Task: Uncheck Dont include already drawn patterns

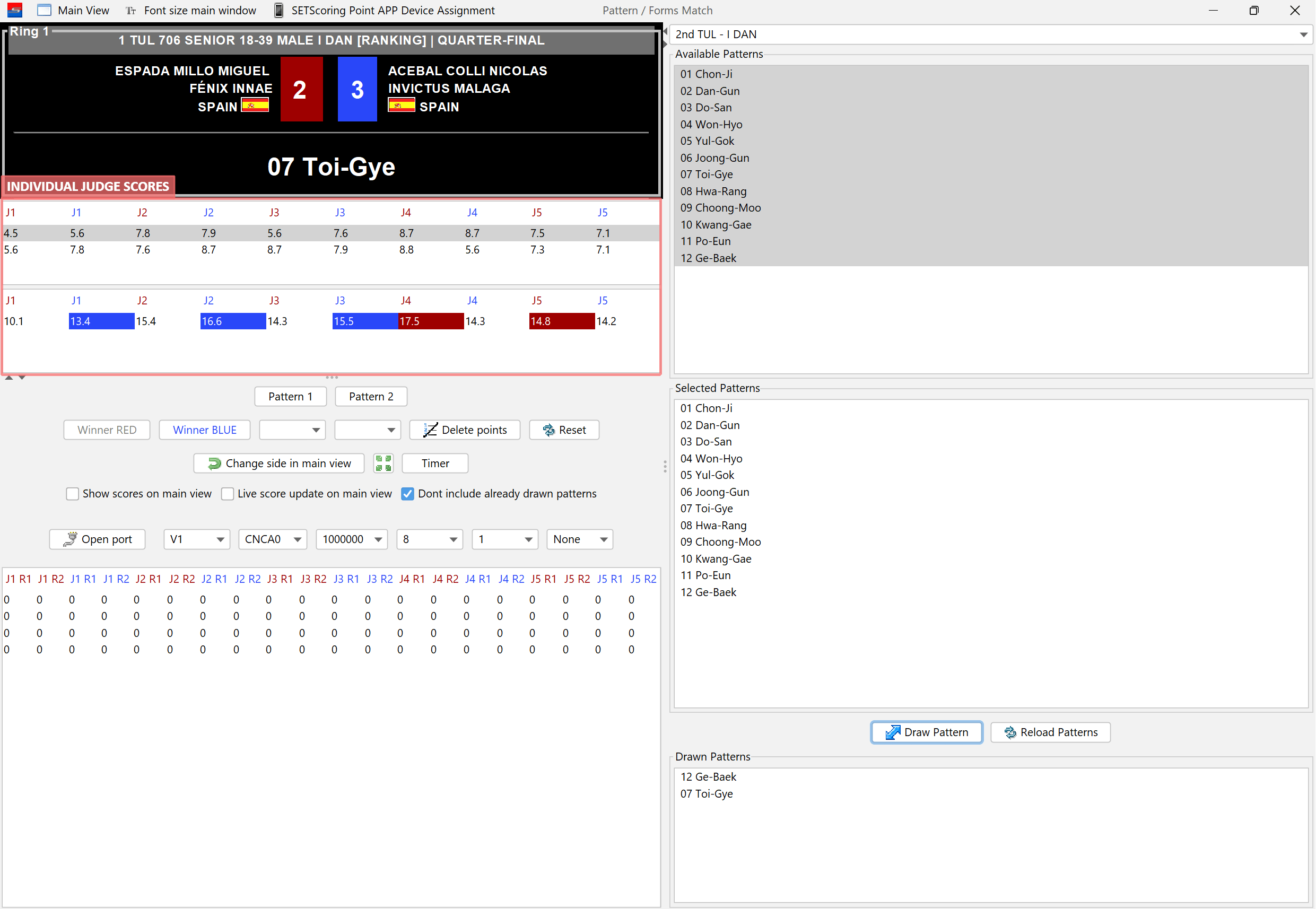Action: pos(407,494)
